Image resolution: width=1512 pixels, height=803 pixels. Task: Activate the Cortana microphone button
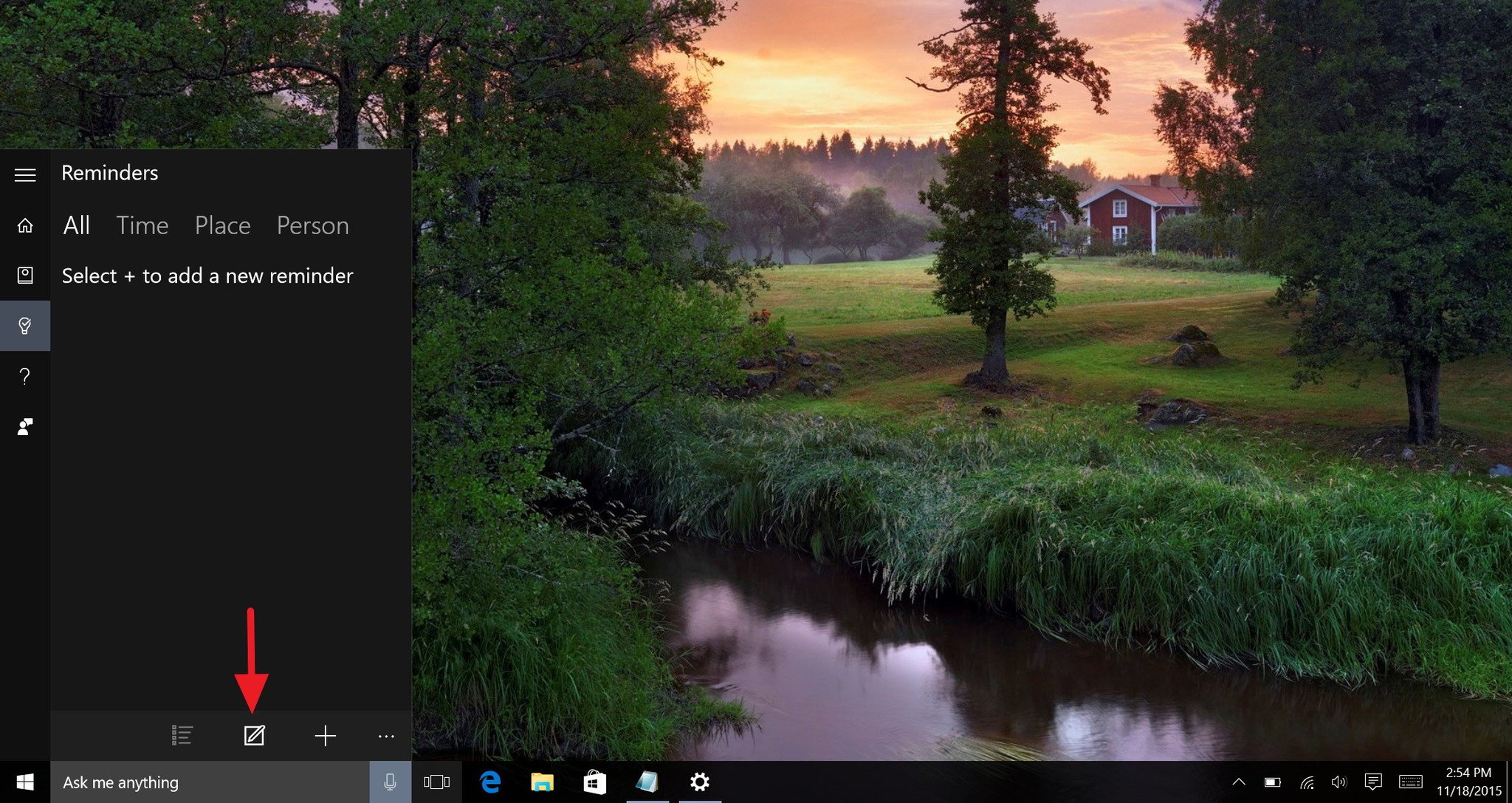tap(390, 782)
